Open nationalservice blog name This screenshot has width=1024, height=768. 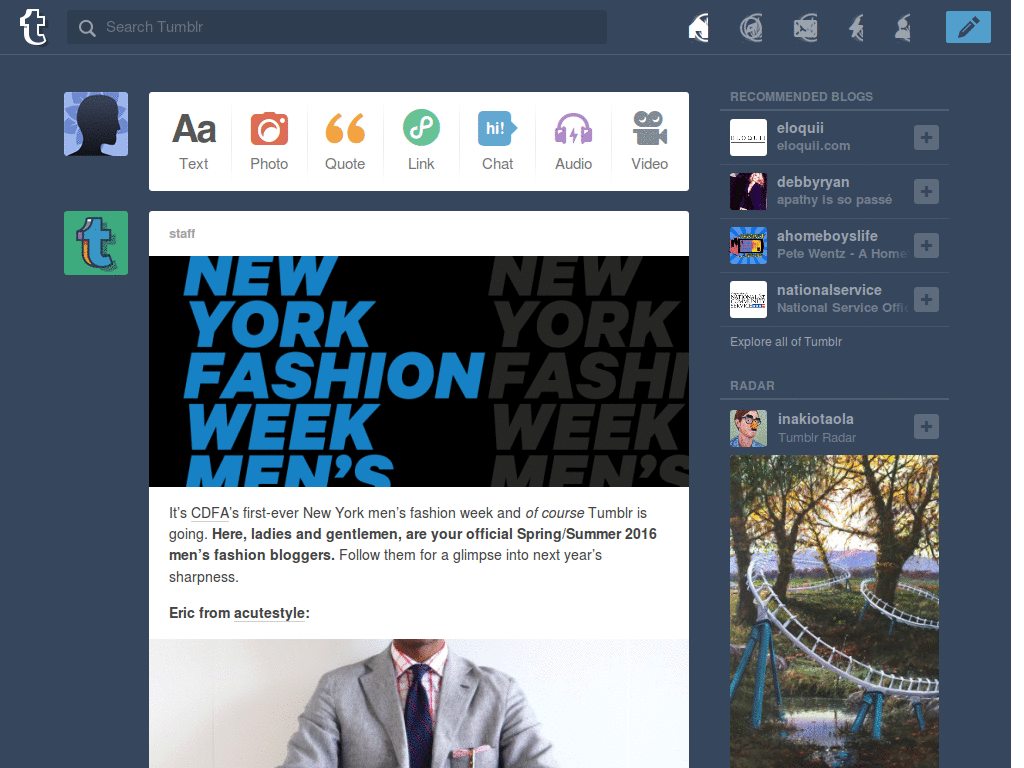point(829,290)
